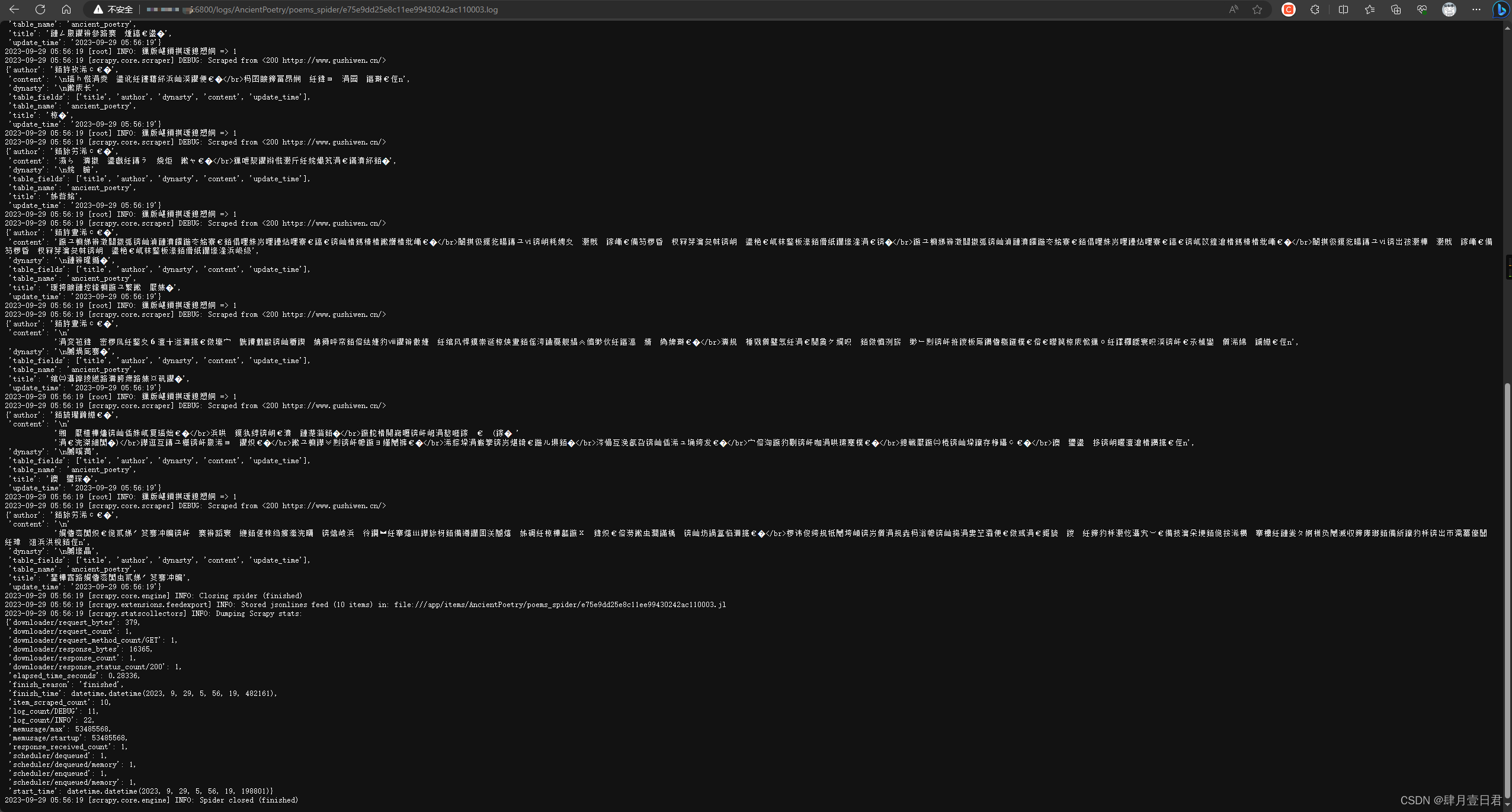The height and width of the screenshot is (812, 1512).
Task: Go to the browser home page
Action: (x=67, y=9)
